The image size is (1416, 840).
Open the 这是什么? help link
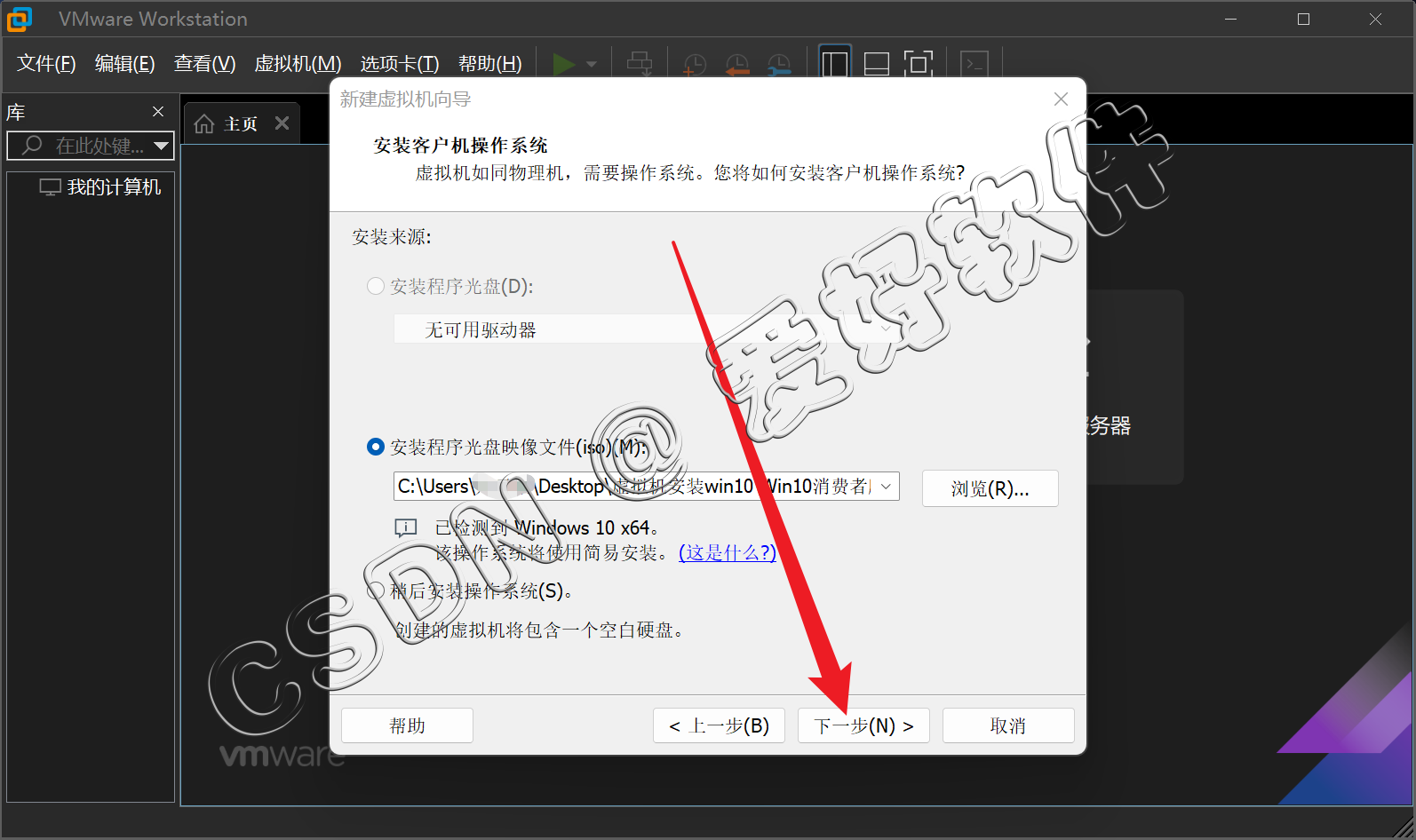(728, 552)
